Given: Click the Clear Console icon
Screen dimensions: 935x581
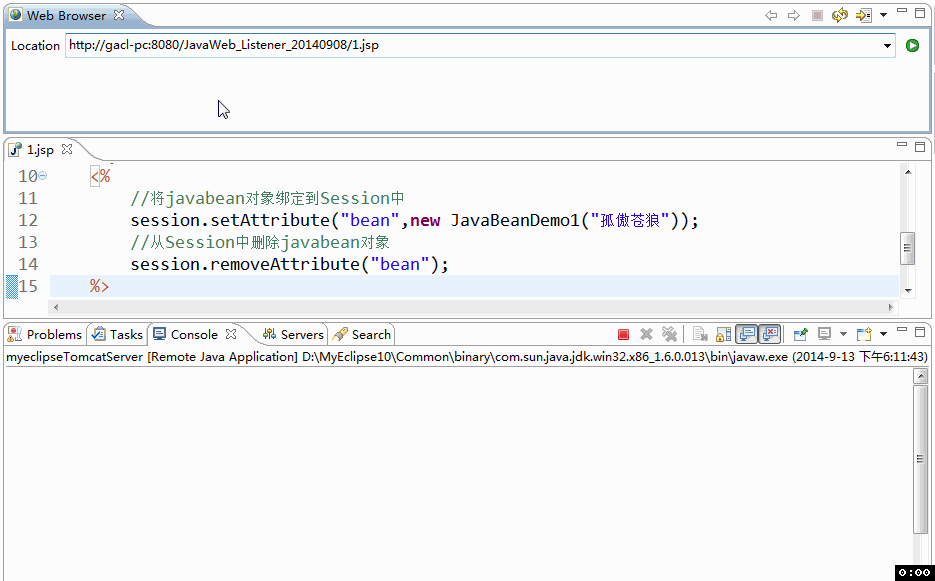Looking at the screenshot, I should pyautogui.click(x=697, y=335).
